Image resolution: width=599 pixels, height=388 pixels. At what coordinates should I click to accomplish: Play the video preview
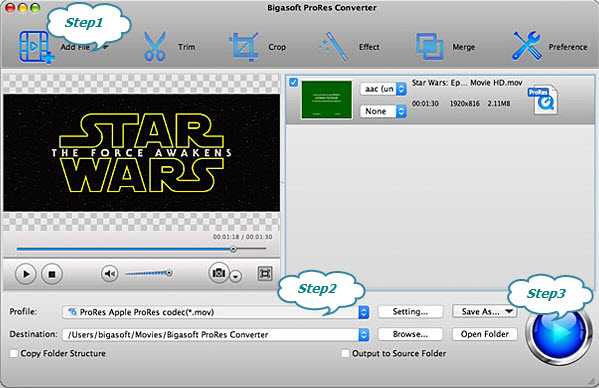26,274
